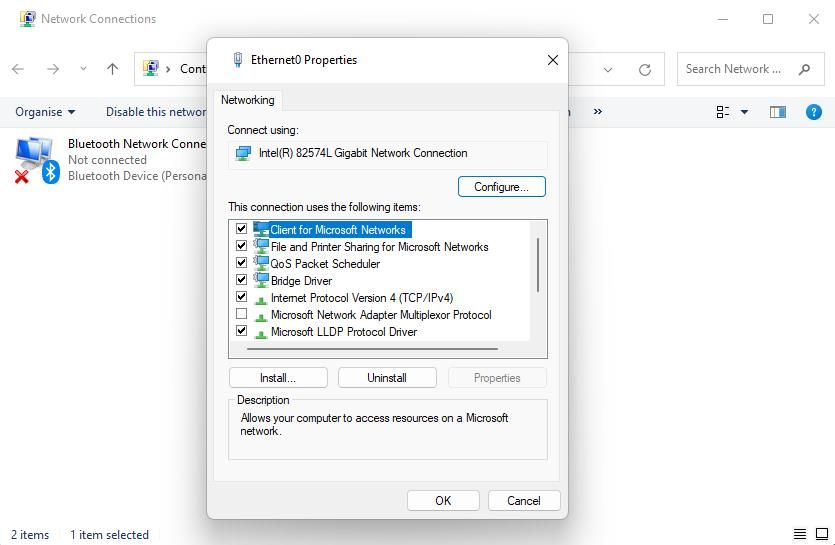Minimize the Network Connections window
835x545 pixels.
coord(723,19)
